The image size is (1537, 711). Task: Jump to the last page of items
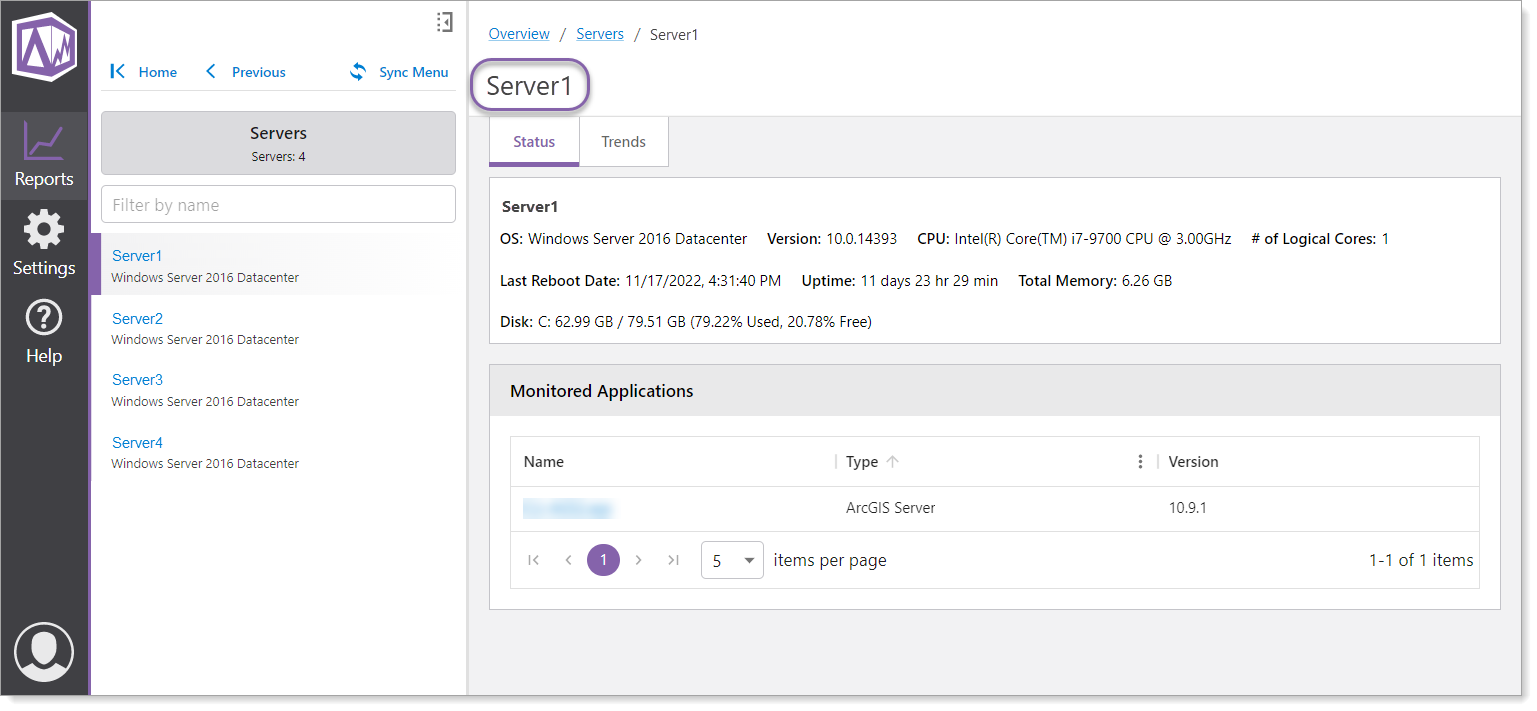point(673,560)
